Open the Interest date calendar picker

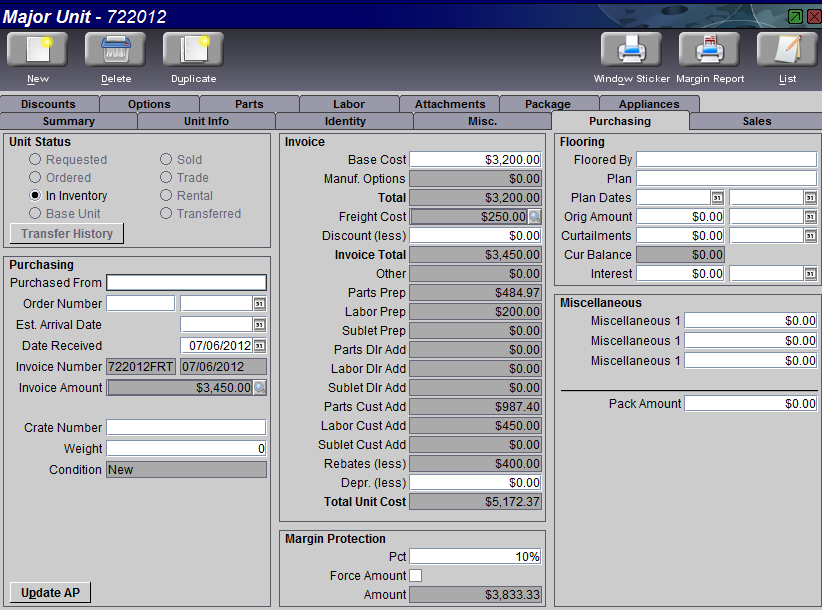tap(810, 274)
